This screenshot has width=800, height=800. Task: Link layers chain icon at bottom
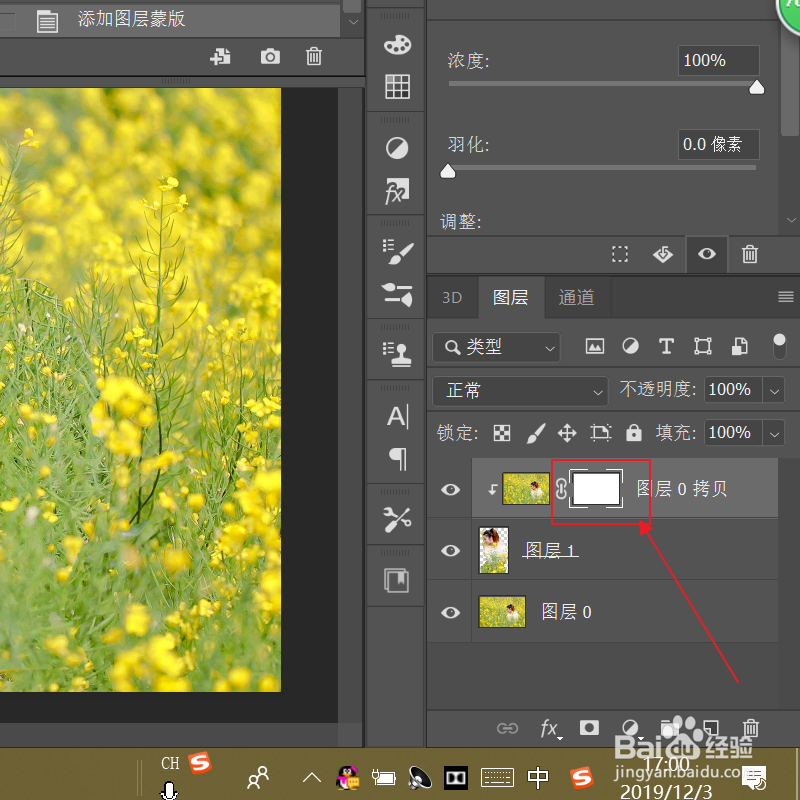point(507,728)
